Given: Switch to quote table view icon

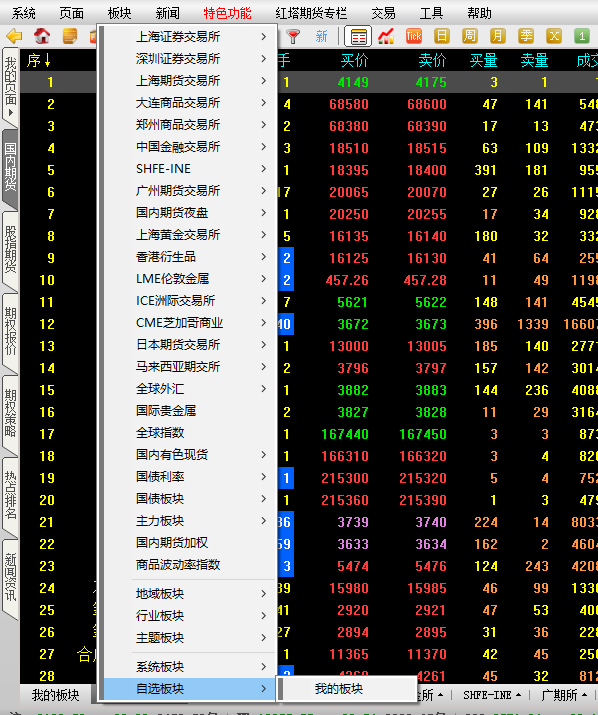Looking at the screenshot, I should 358,36.
